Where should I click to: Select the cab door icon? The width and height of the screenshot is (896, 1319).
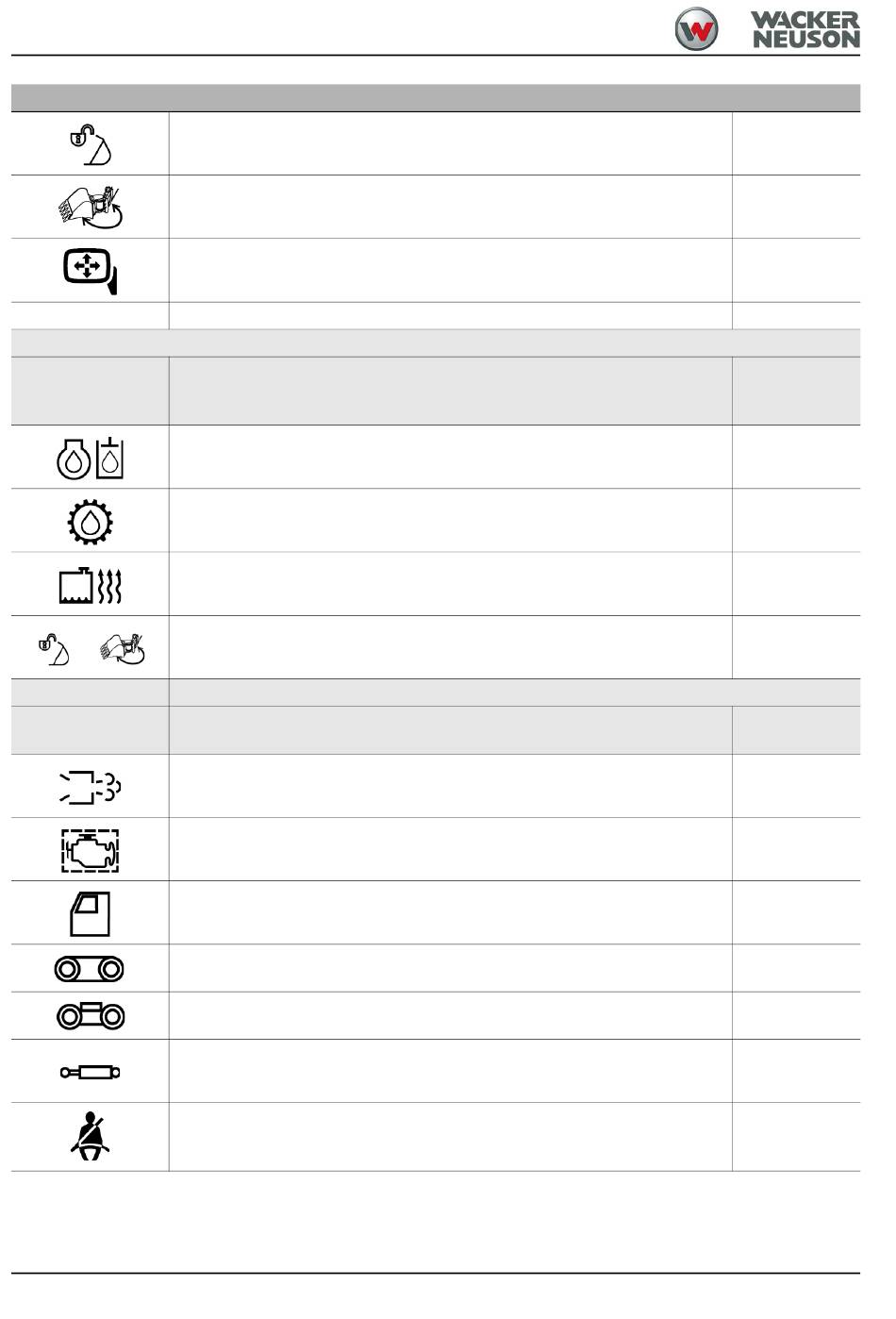point(91,913)
